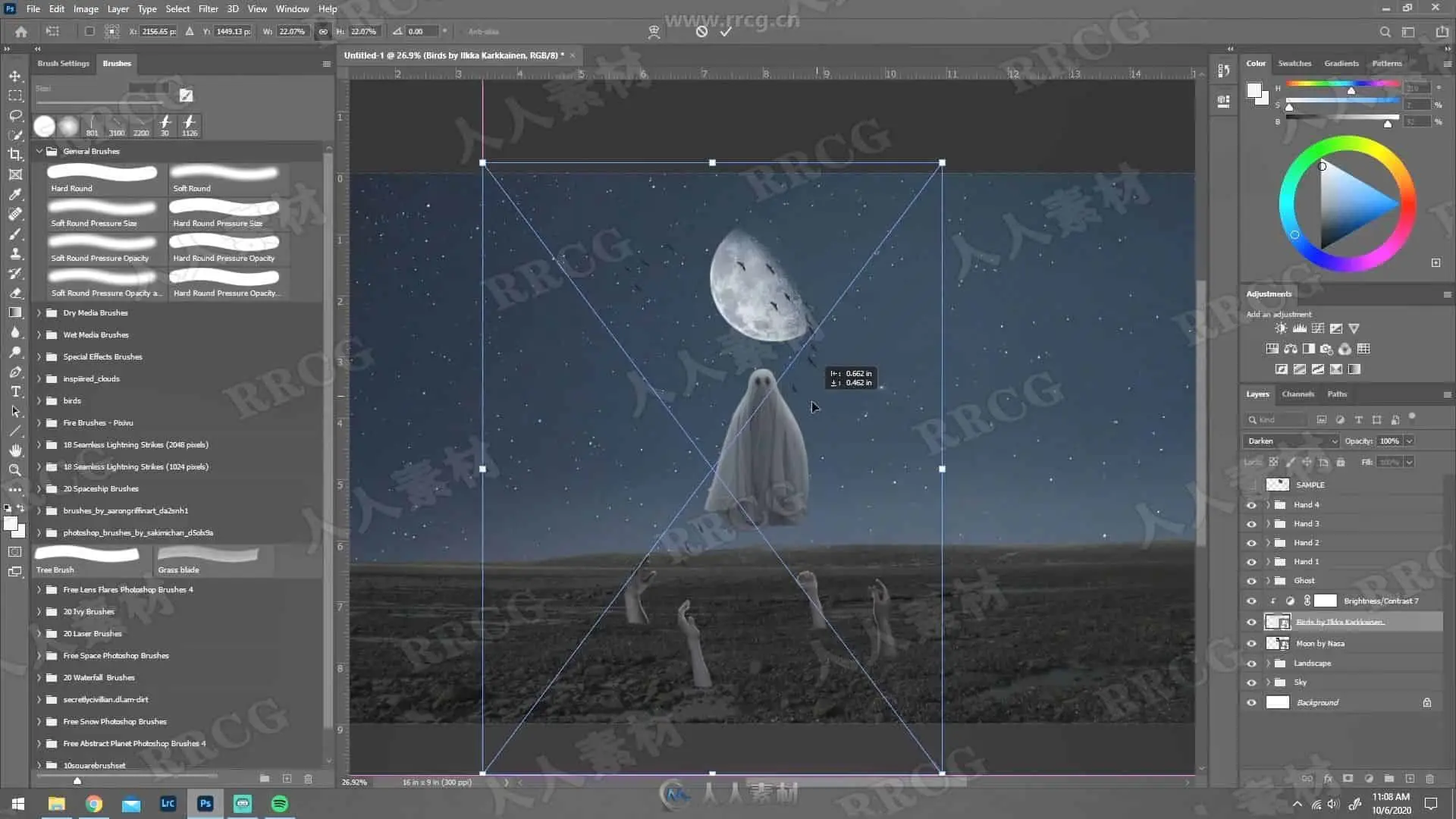Viewport: 1456px width, 819px height.
Task: Open Spotify from the taskbar
Action: point(280,804)
